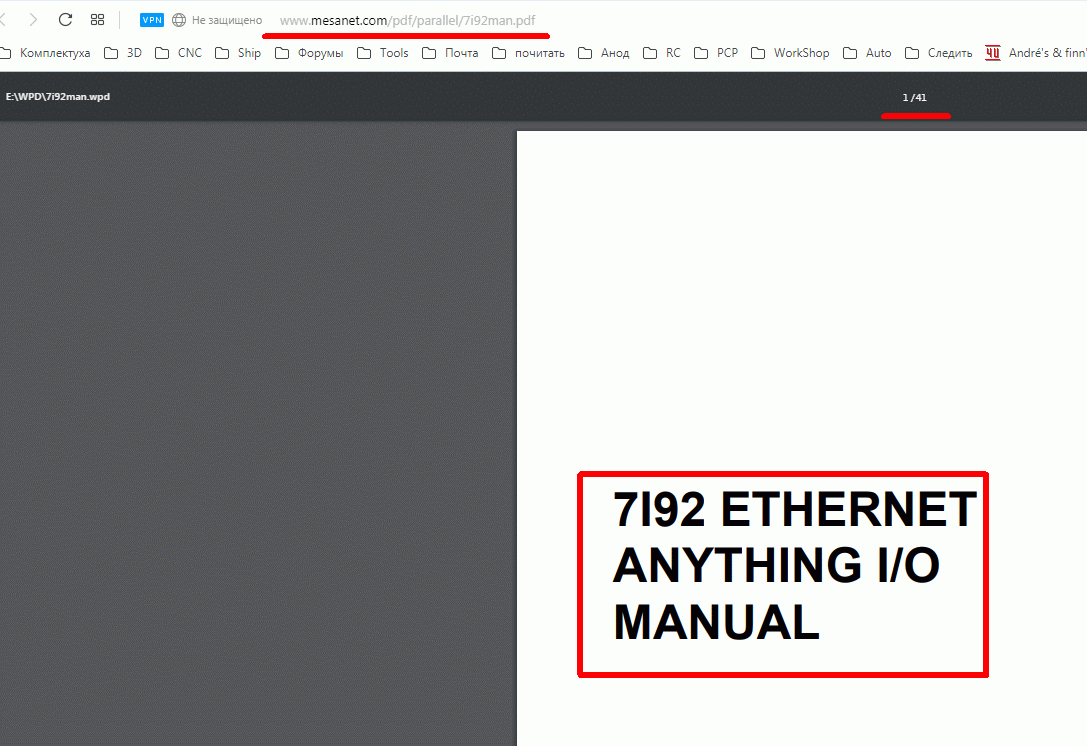Open the 3D bookmarks folder
Viewport: 1087px width, 746px height.
tap(123, 53)
